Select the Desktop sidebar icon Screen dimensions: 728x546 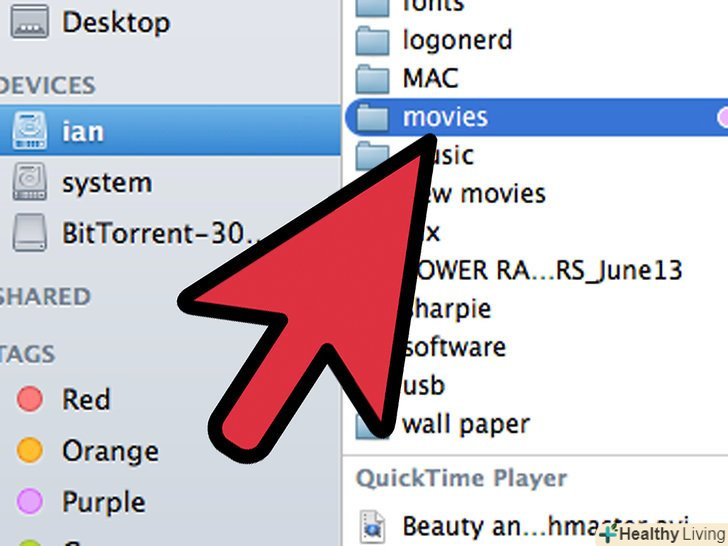29,22
